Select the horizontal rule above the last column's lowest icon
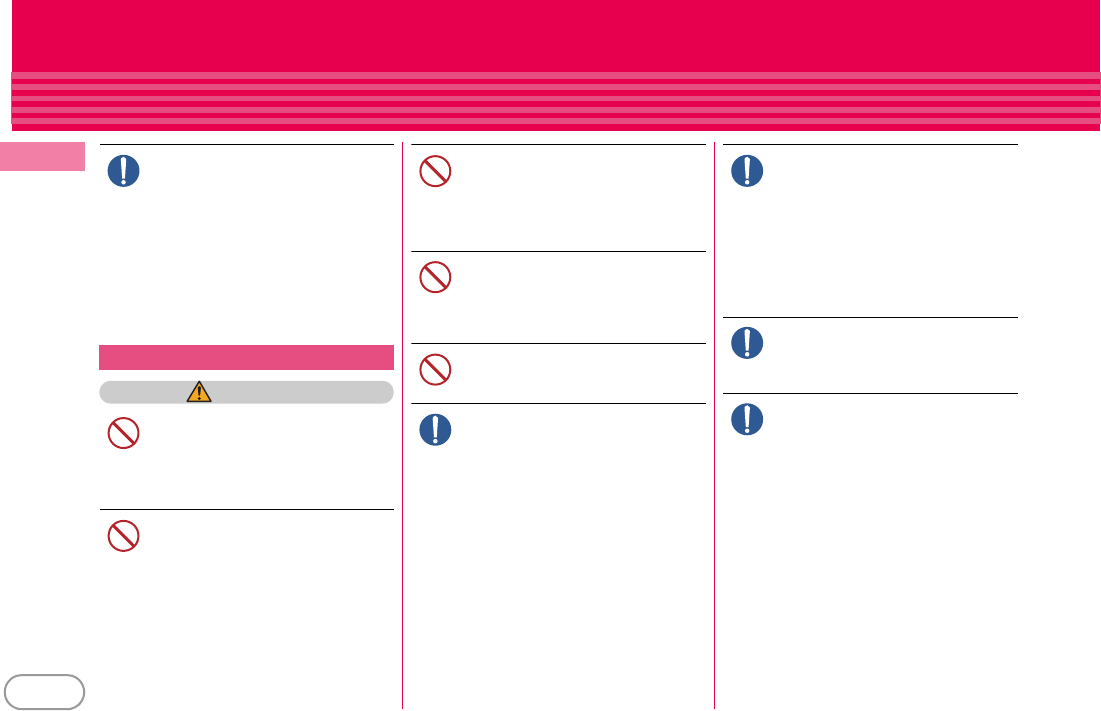 (x=870, y=393)
